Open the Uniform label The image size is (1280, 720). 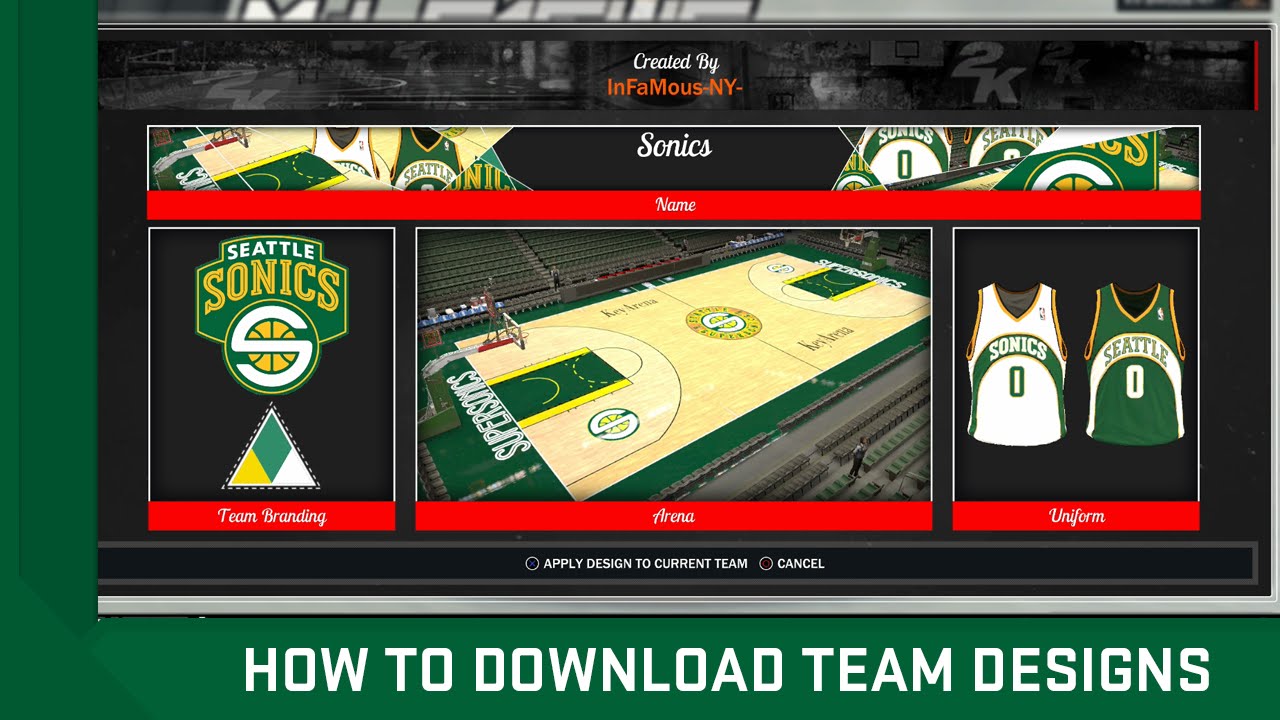[1076, 516]
